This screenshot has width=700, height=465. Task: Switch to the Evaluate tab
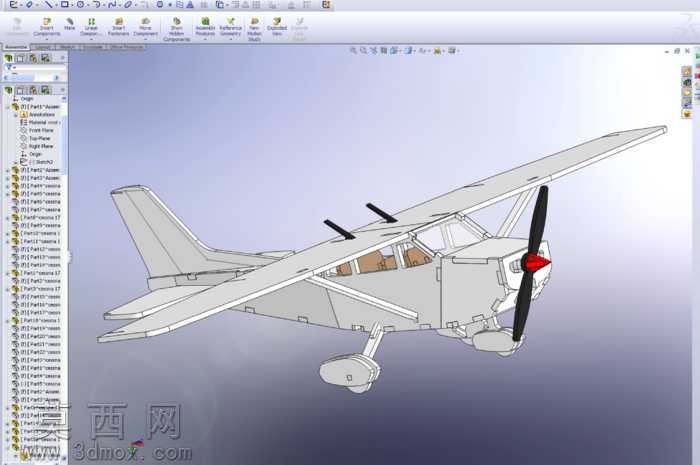tap(93, 47)
